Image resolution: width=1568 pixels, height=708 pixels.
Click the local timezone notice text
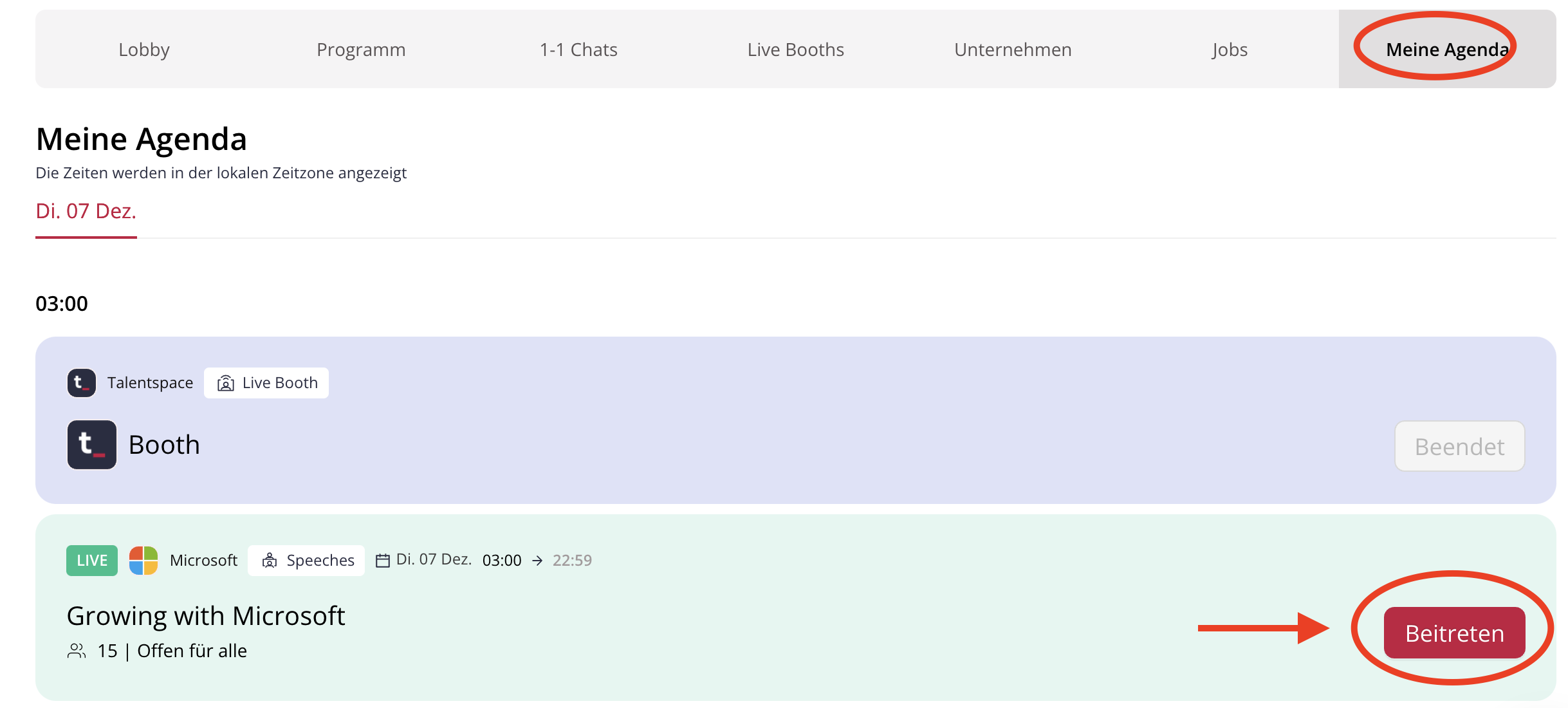click(221, 173)
